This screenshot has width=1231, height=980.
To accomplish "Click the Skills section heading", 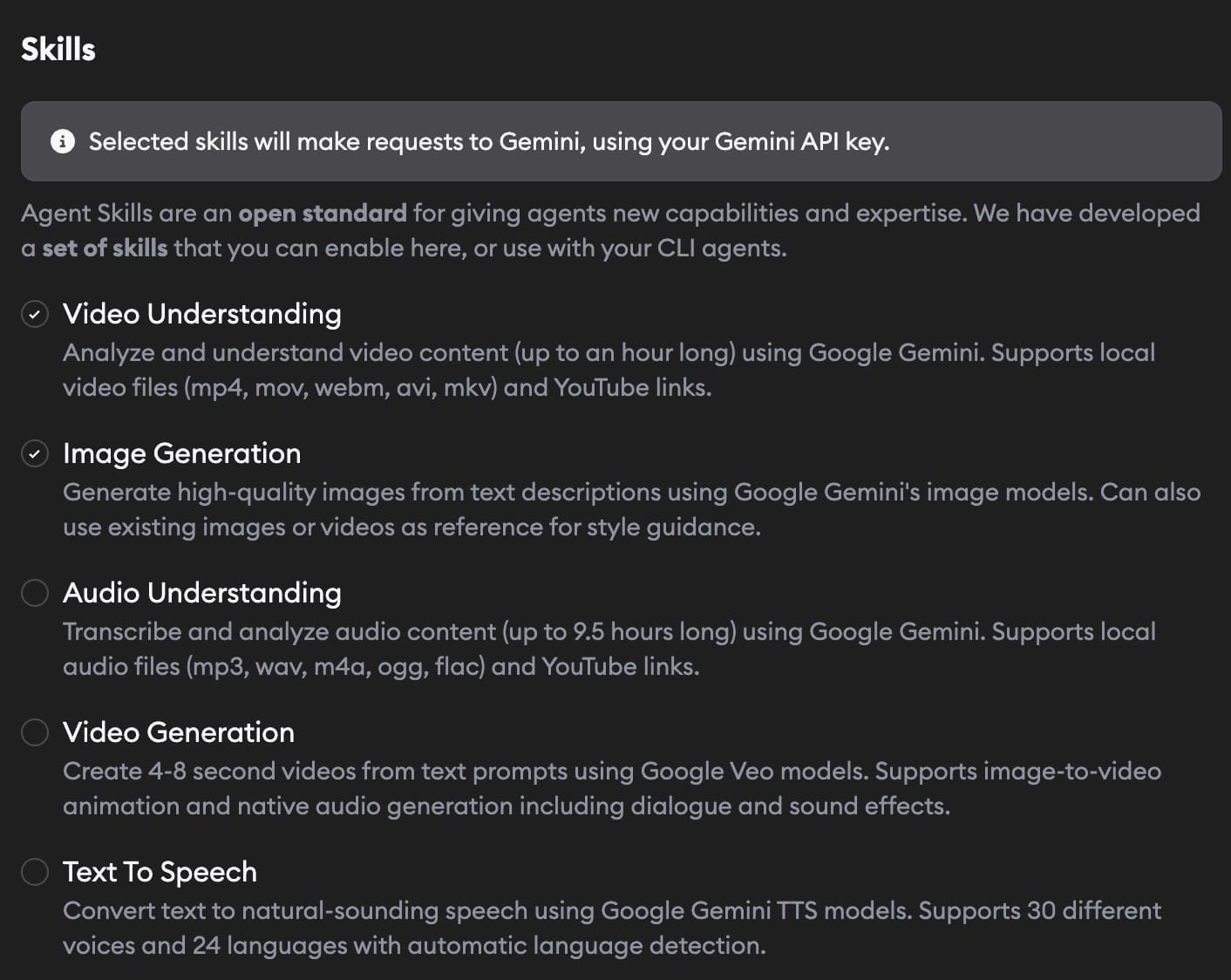I will click(x=58, y=49).
